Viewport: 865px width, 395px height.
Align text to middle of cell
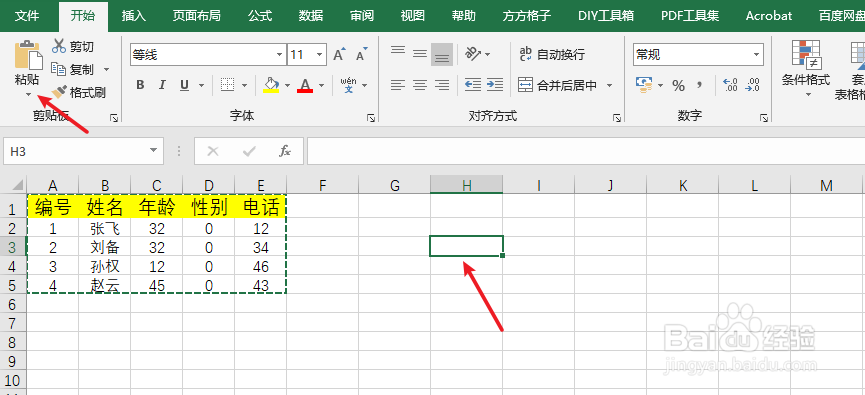coord(420,54)
